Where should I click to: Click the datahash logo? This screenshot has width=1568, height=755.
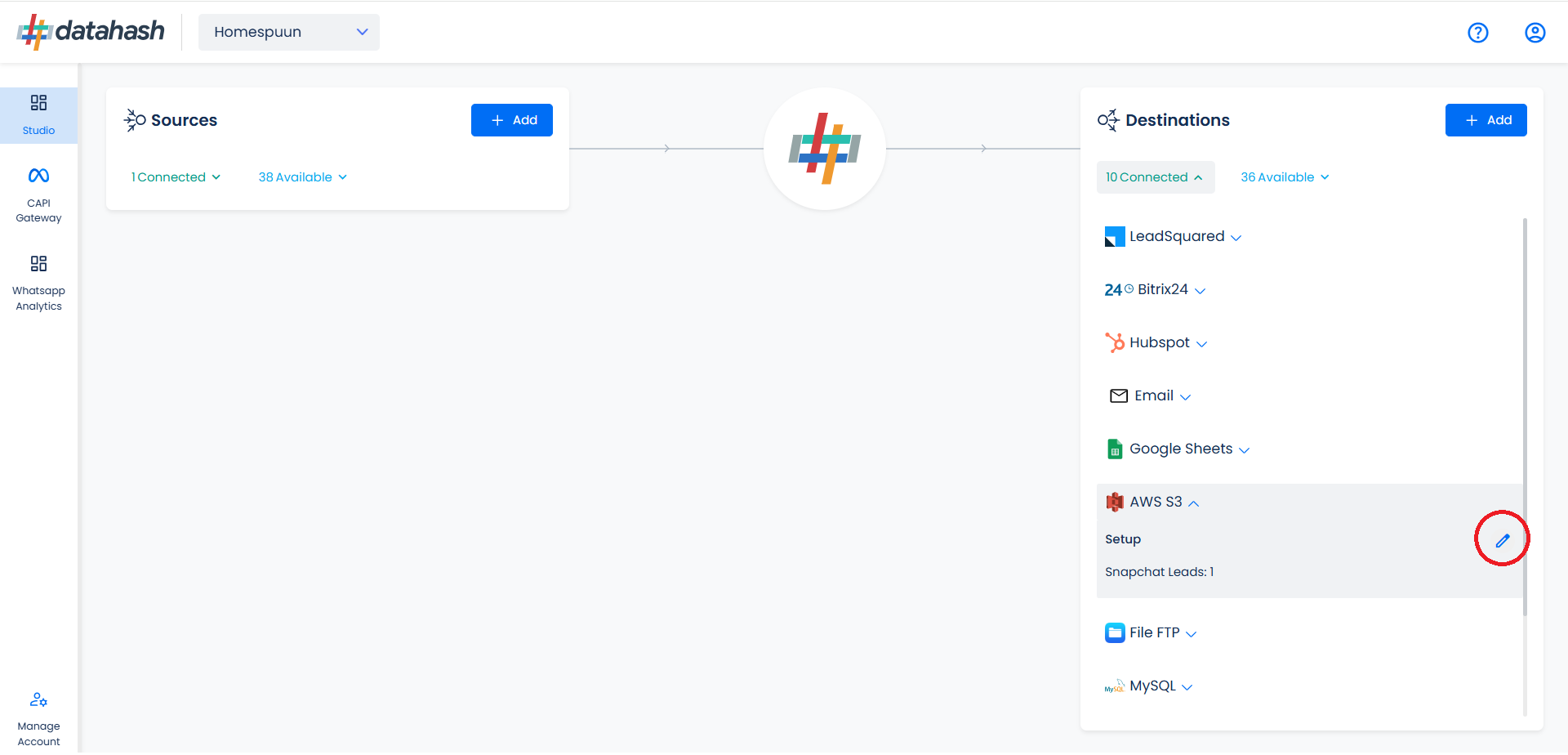(x=91, y=32)
